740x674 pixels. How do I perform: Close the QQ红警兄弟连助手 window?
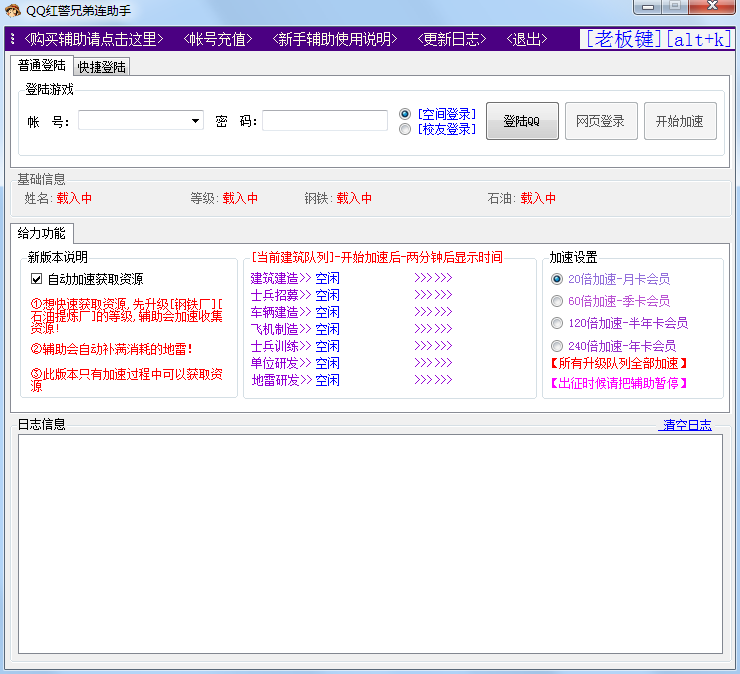713,7
